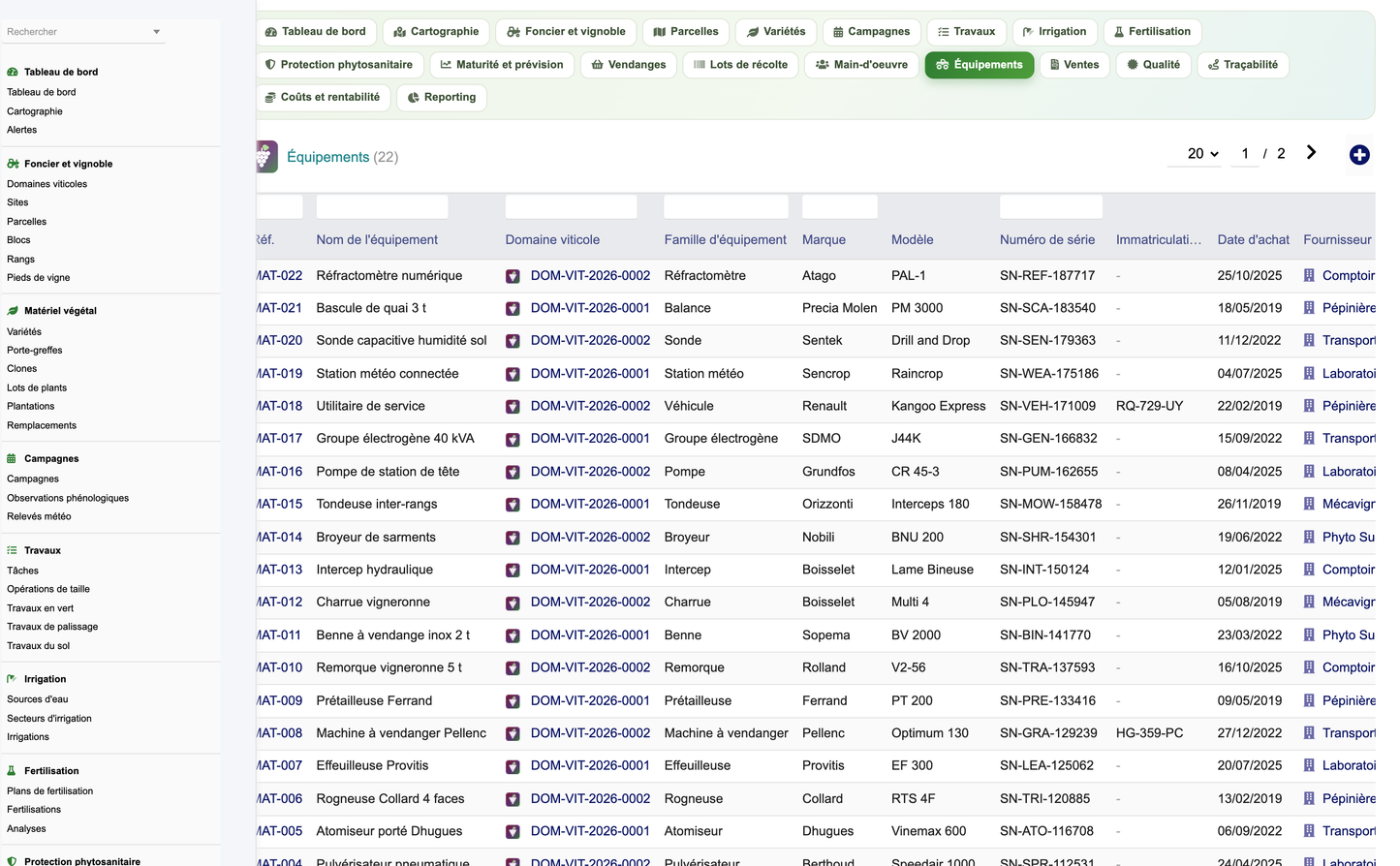Click the Nom de l'équipement filter field
This screenshot has width=1400, height=866.
tap(382, 206)
